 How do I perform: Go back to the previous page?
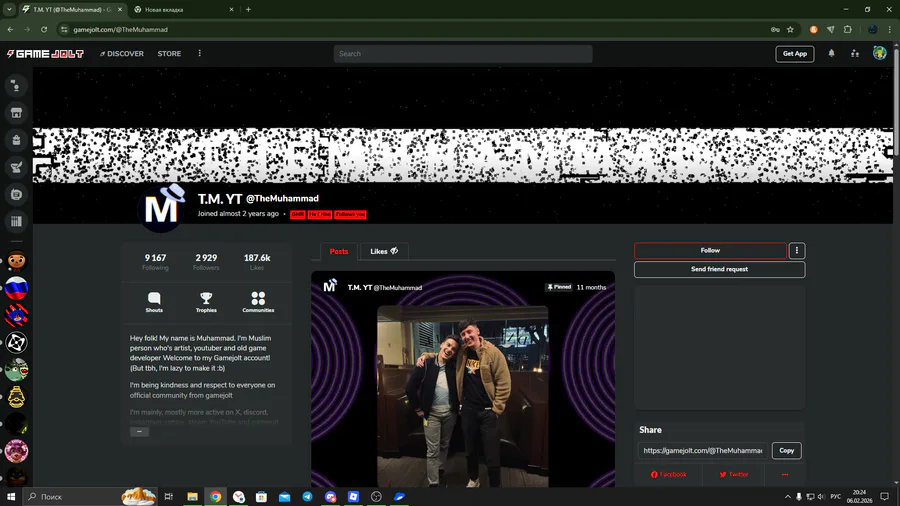click(10, 29)
